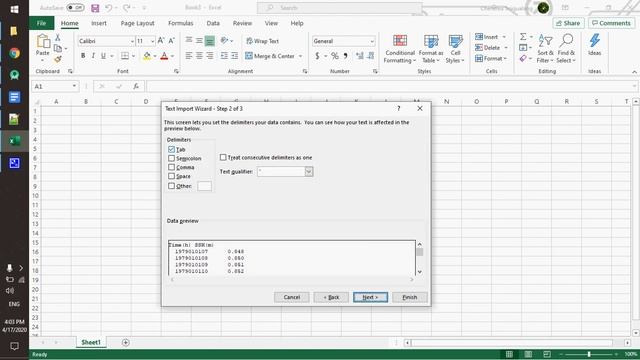Apply Comma Style format
640x360 pixels.
click(x=346, y=56)
